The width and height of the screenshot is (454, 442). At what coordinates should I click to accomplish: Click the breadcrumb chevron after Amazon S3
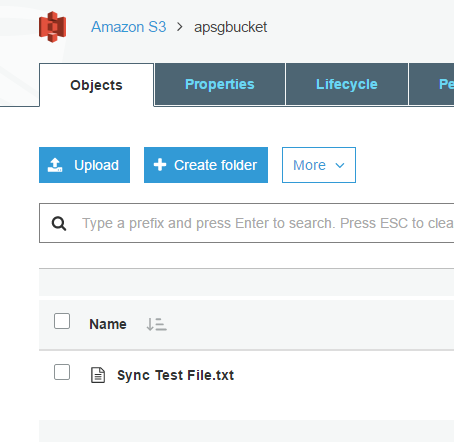tap(180, 27)
